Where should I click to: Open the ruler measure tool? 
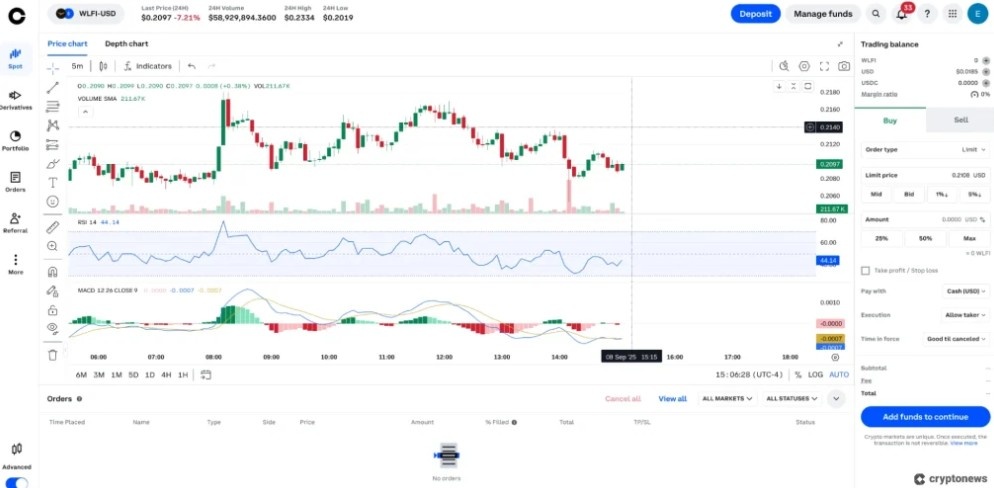point(53,227)
